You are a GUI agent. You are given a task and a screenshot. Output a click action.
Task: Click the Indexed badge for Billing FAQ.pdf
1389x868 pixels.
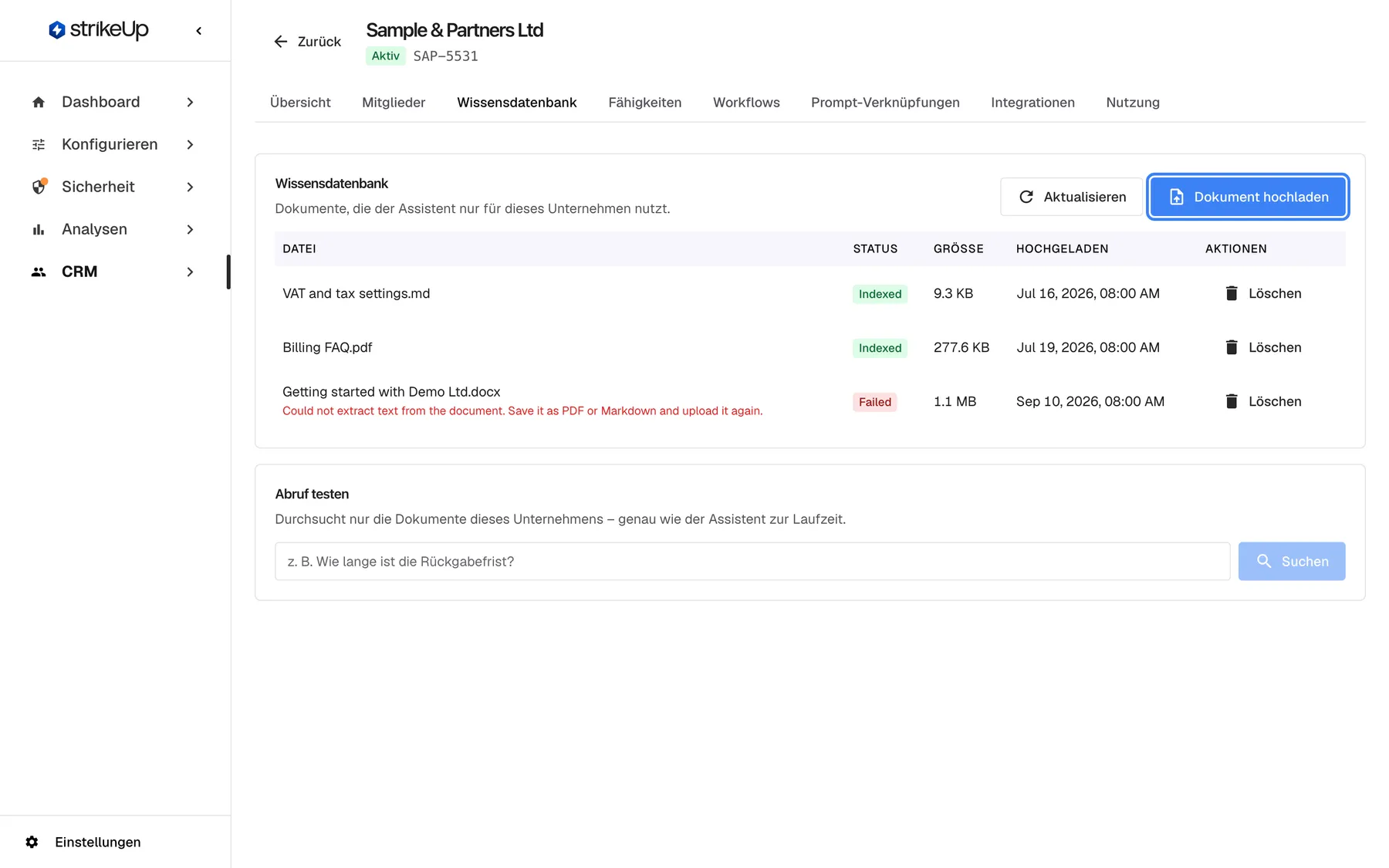[x=880, y=348]
